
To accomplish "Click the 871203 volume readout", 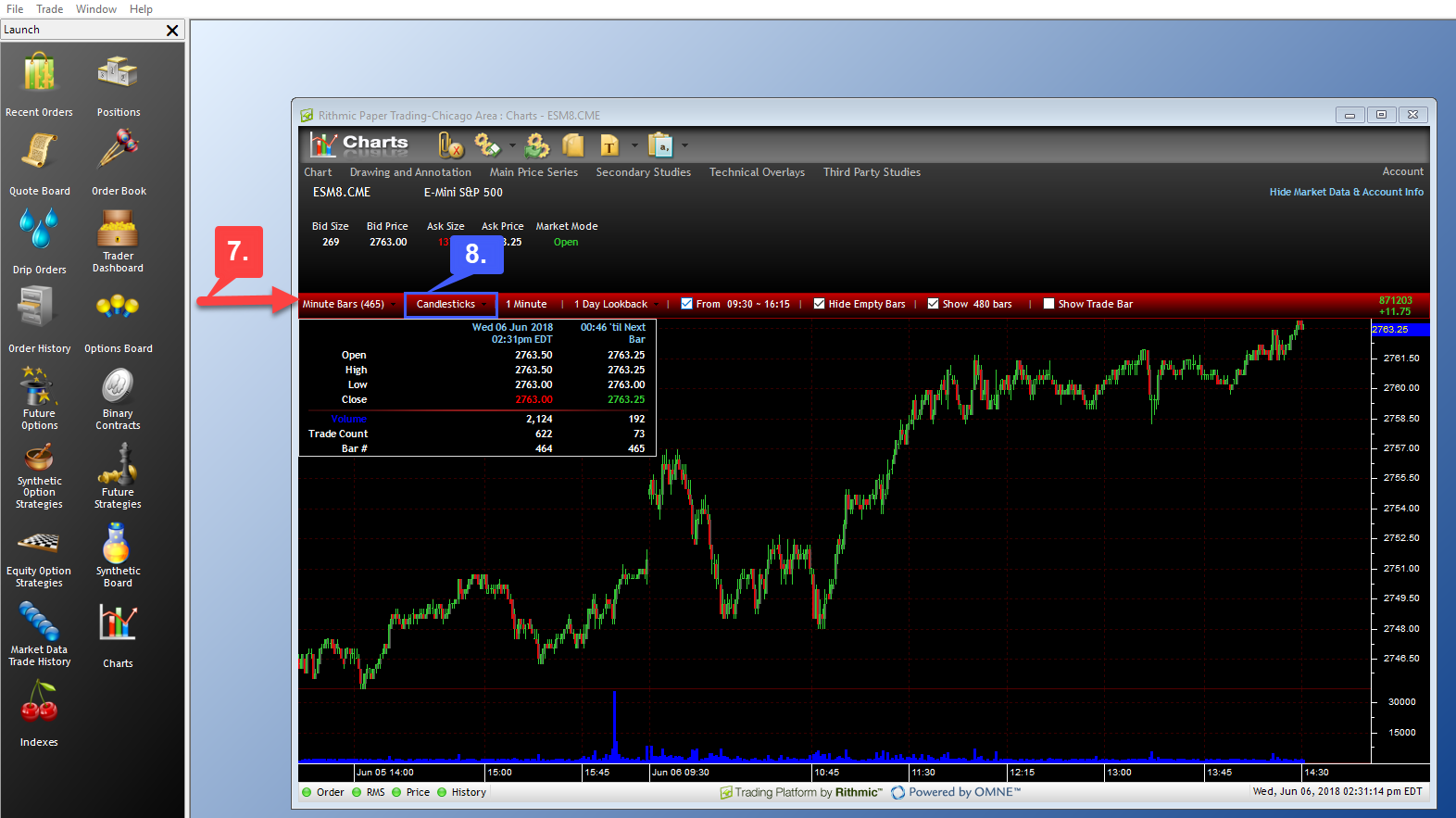I will (1396, 300).
